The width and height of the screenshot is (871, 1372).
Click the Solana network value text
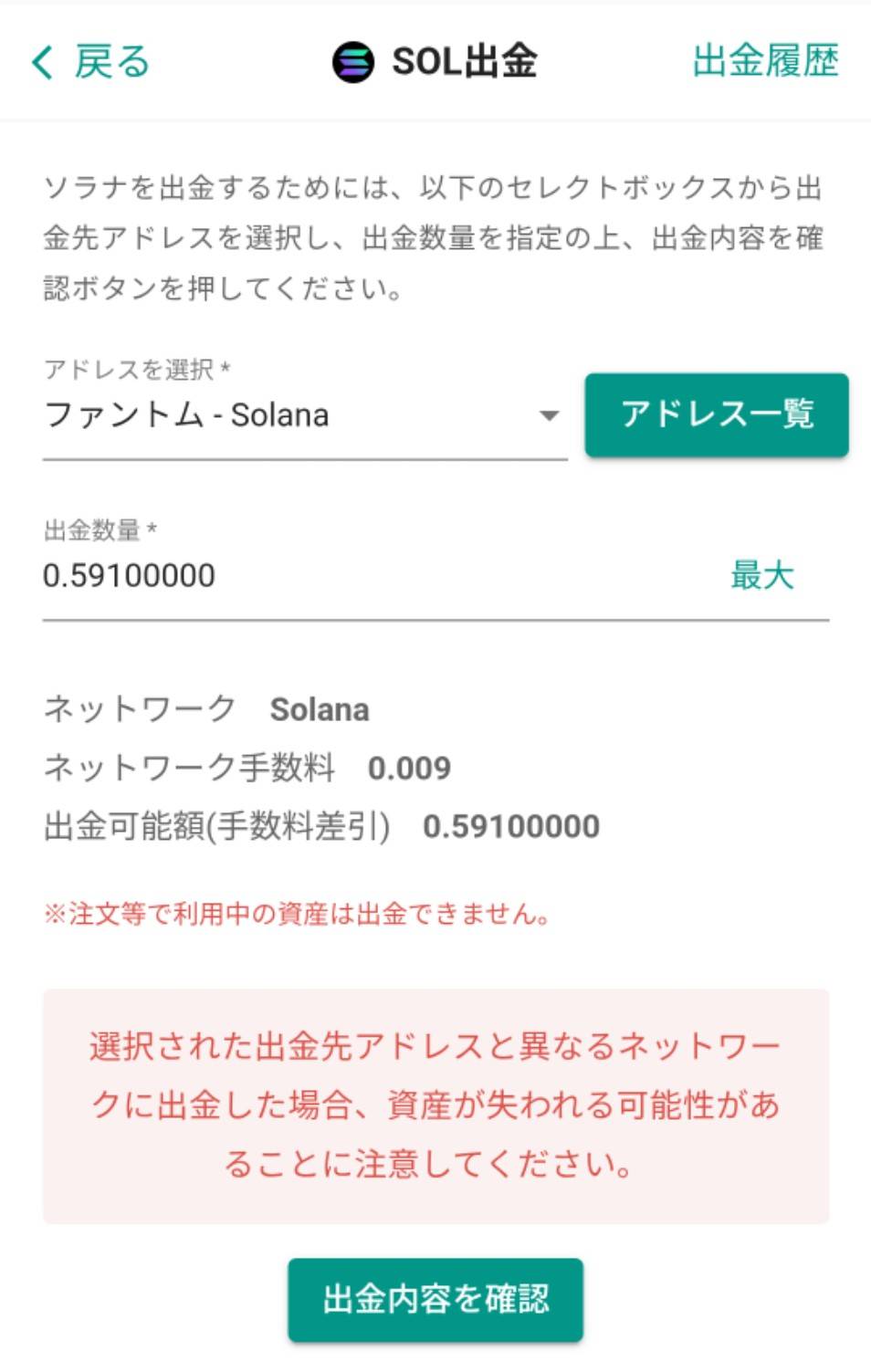[320, 710]
